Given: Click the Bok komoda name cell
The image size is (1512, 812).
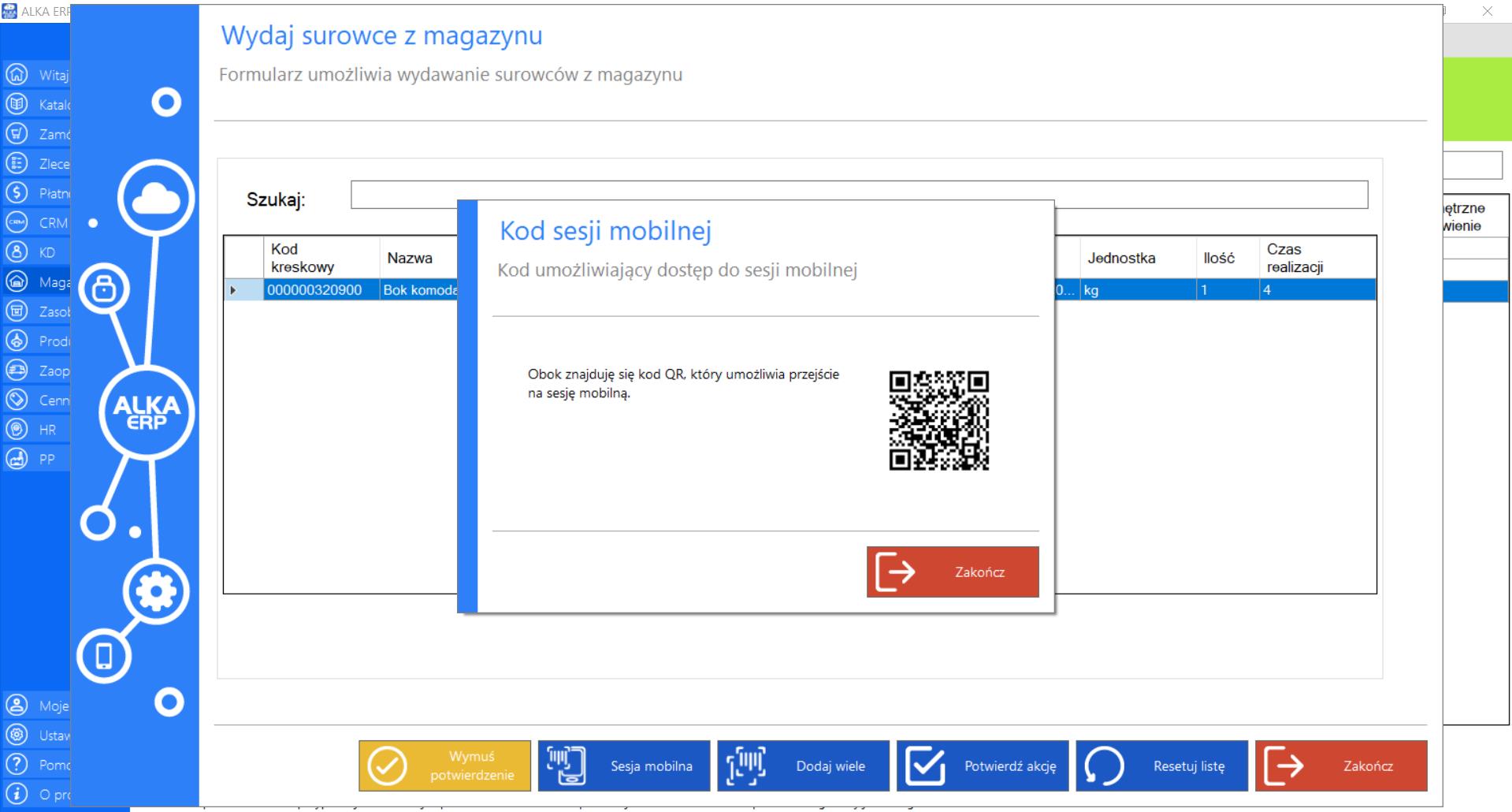Looking at the screenshot, I should point(419,290).
